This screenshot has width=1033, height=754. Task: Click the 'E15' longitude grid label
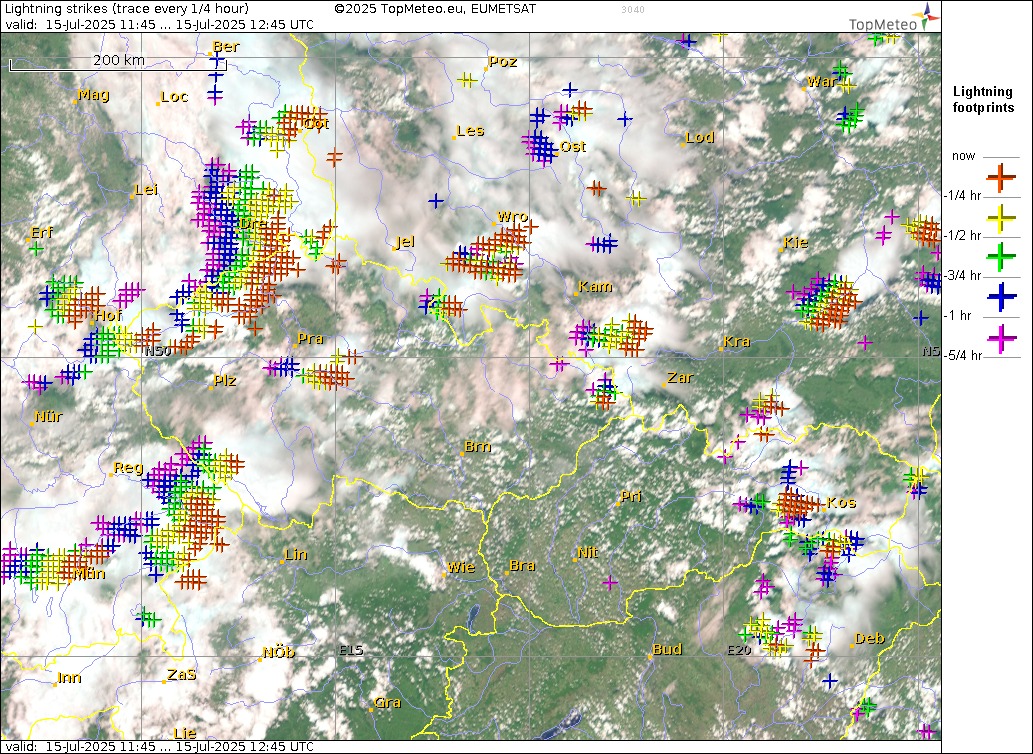351,650
